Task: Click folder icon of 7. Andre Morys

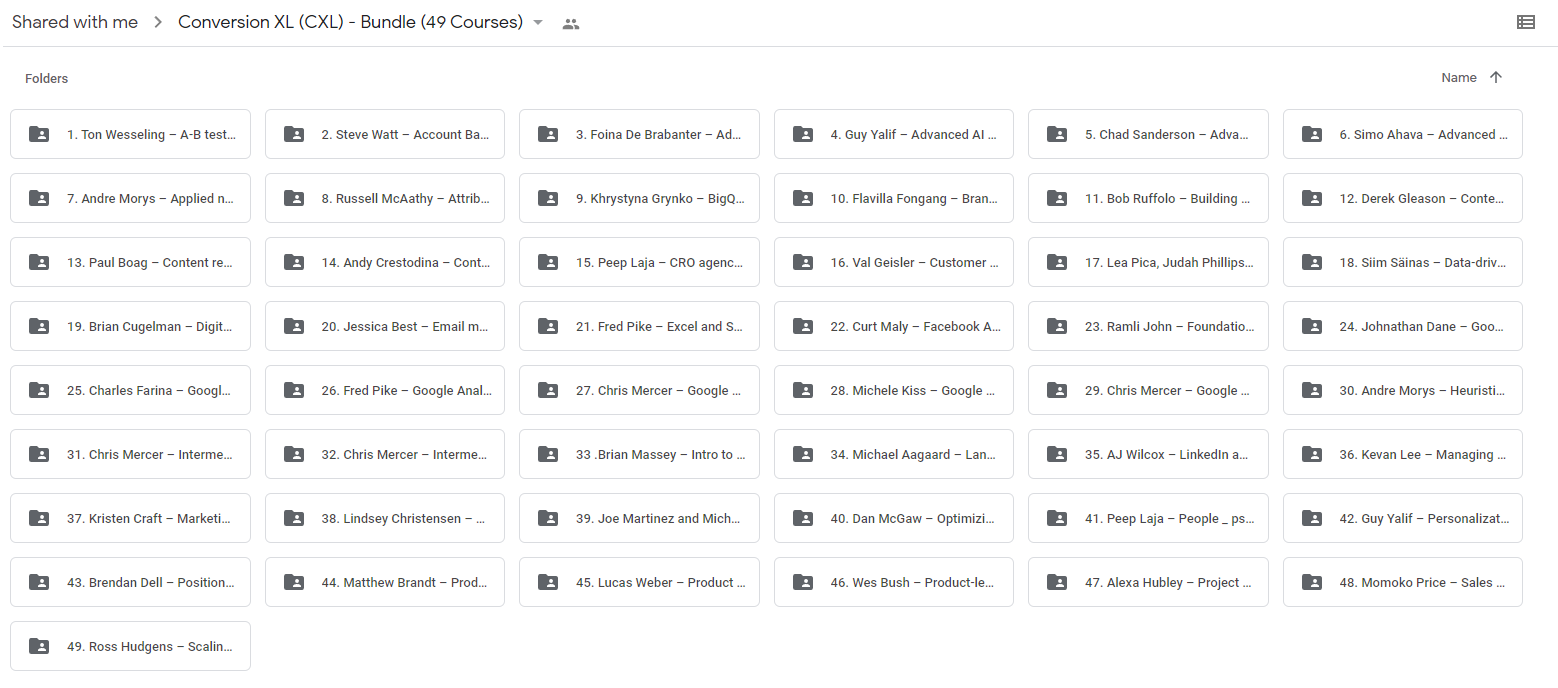Action: pyautogui.click(x=39, y=198)
